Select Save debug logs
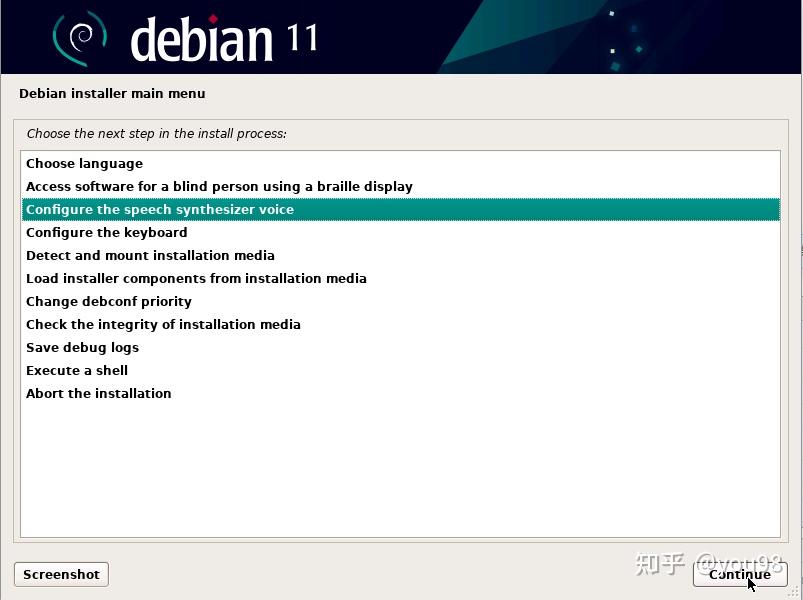This screenshot has width=803, height=600. point(82,347)
